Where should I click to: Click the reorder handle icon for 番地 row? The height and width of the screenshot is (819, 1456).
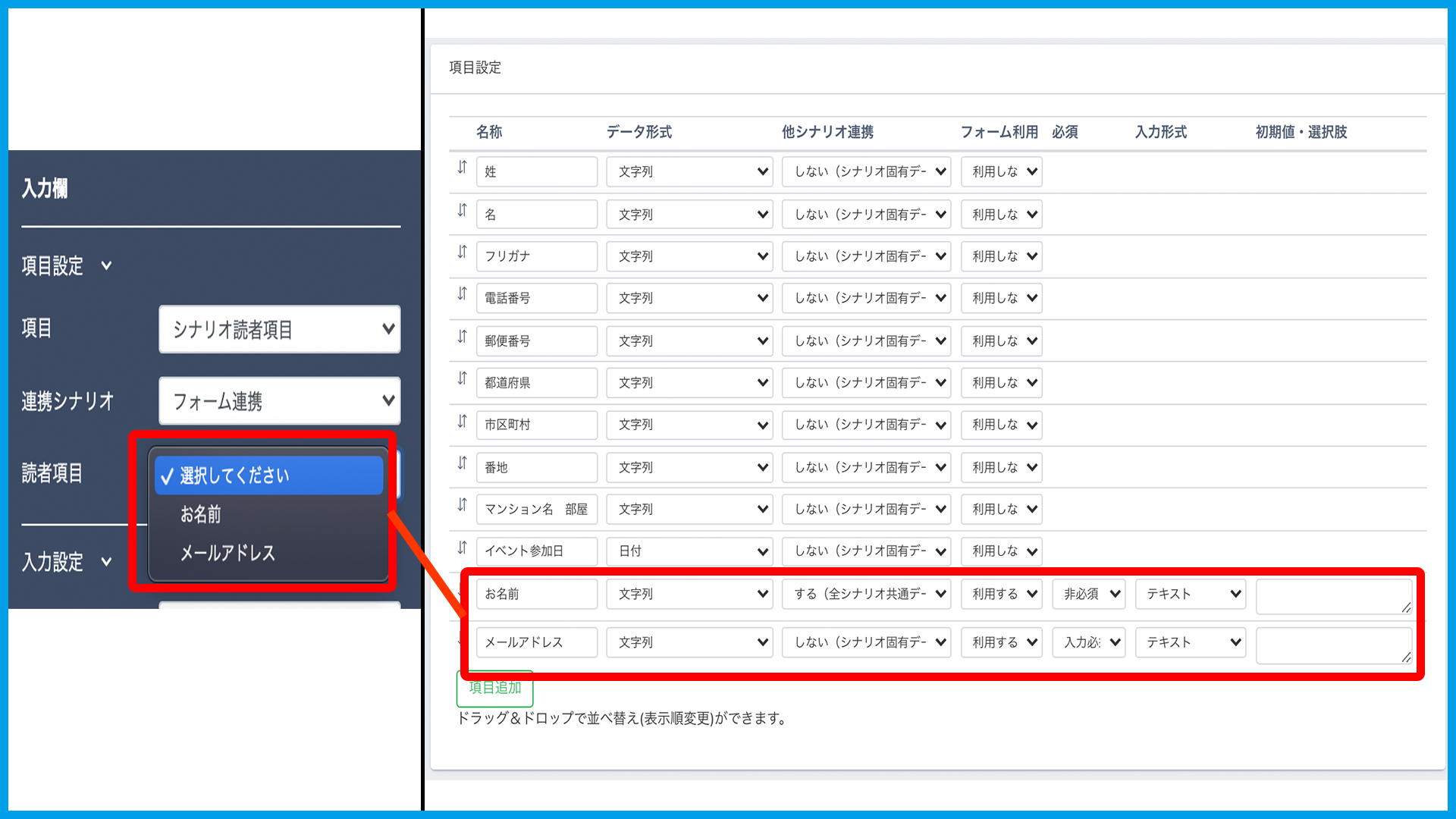tap(462, 463)
